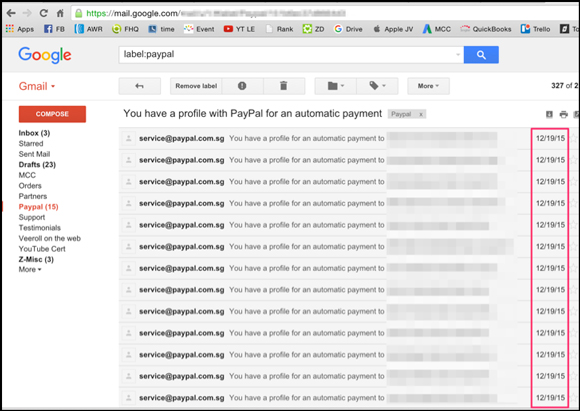Click the browser reload icon

[x=44, y=13]
